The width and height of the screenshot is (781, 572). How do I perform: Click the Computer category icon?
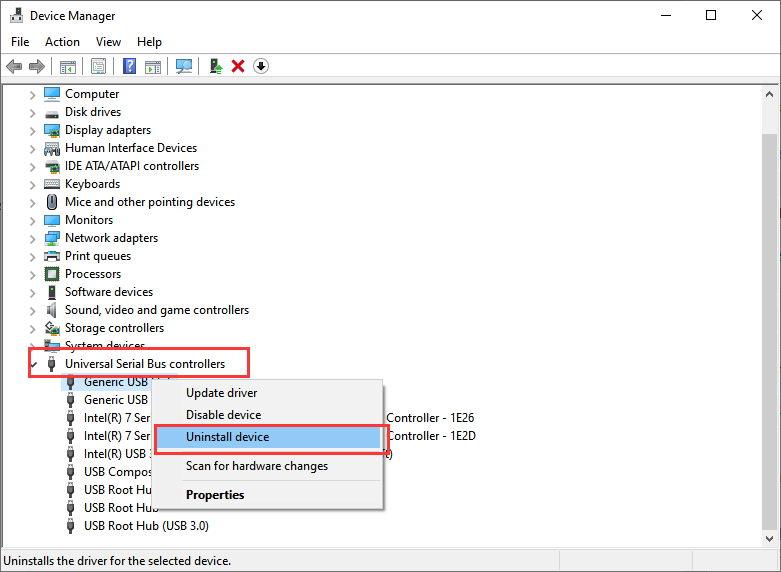tap(52, 94)
